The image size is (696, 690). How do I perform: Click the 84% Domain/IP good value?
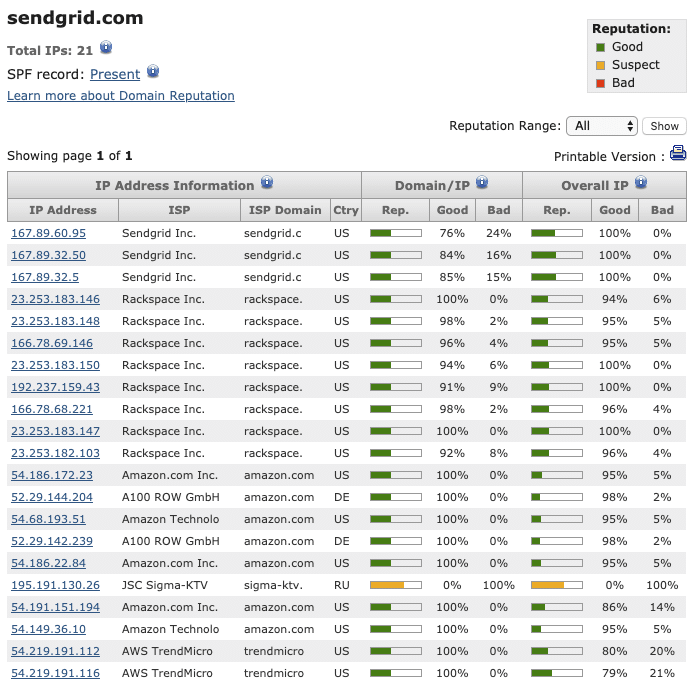coord(452,255)
